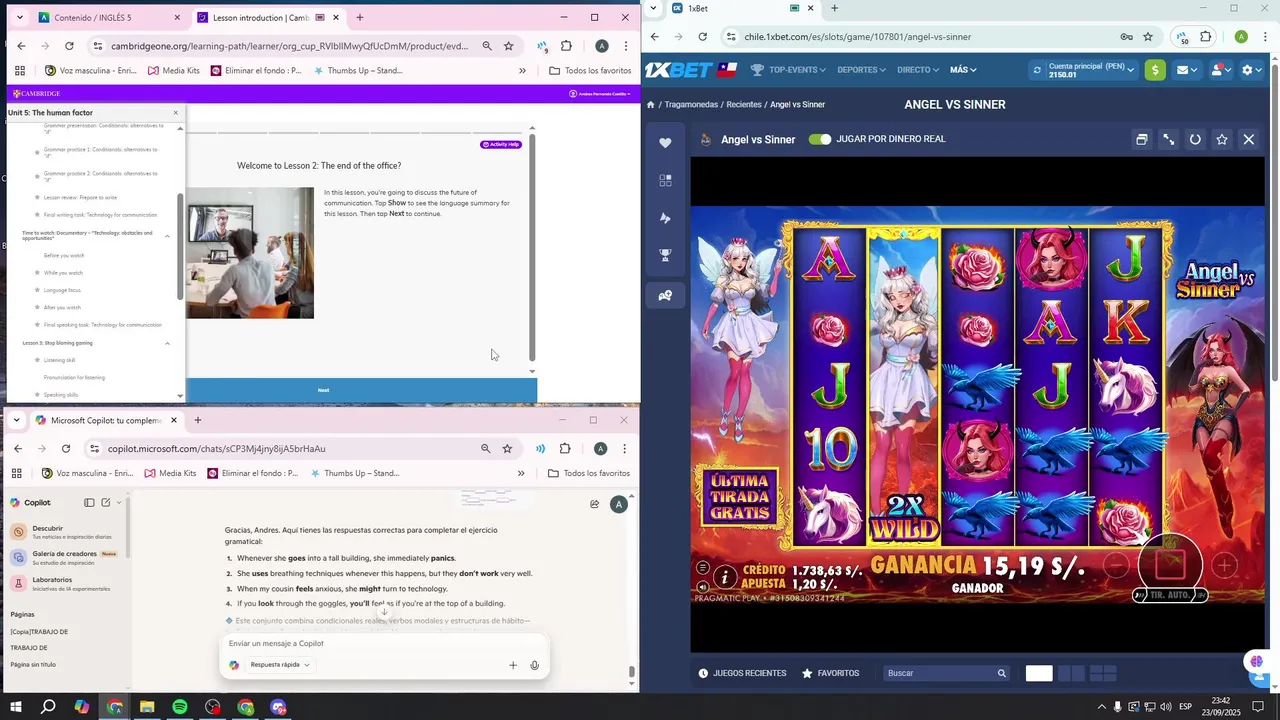Viewport: 1280px width, 720px height.
Task: Open Laboratorios in Copilot sidebar
Action: [x=65, y=584]
